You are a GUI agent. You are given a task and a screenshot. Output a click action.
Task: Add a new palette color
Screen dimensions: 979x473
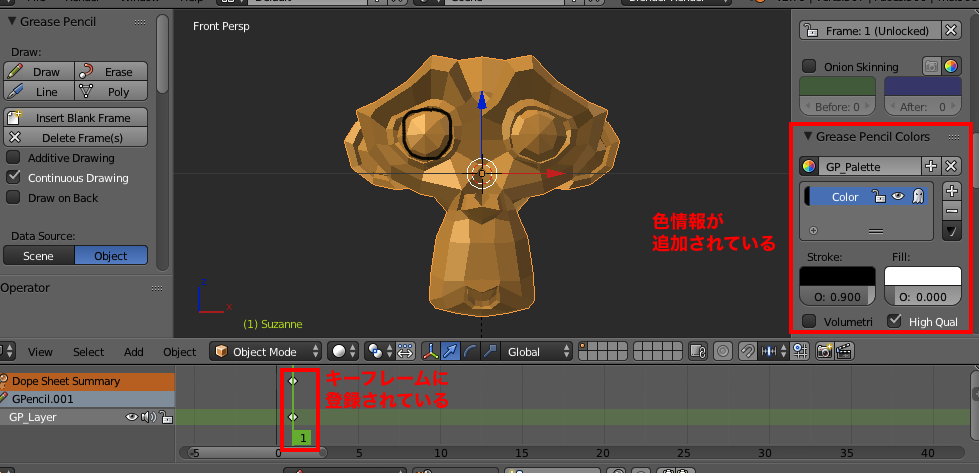coord(952,192)
